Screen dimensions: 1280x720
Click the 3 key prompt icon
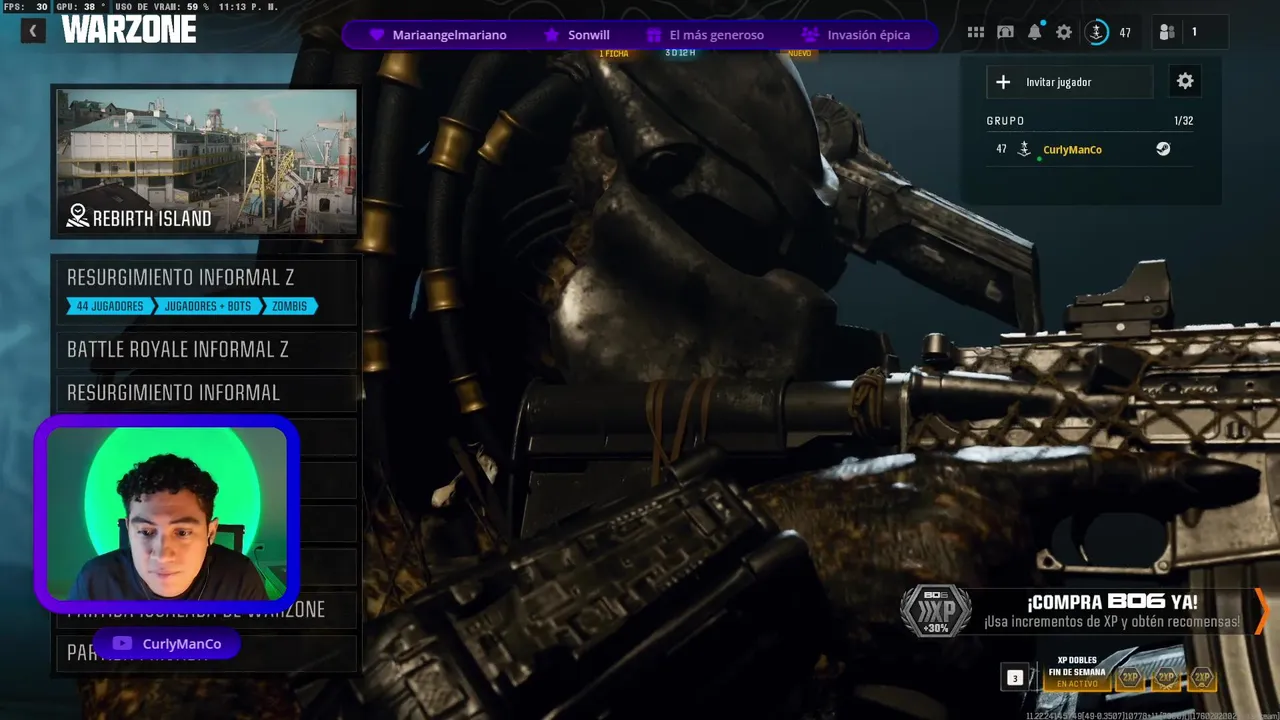(x=1014, y=678)
